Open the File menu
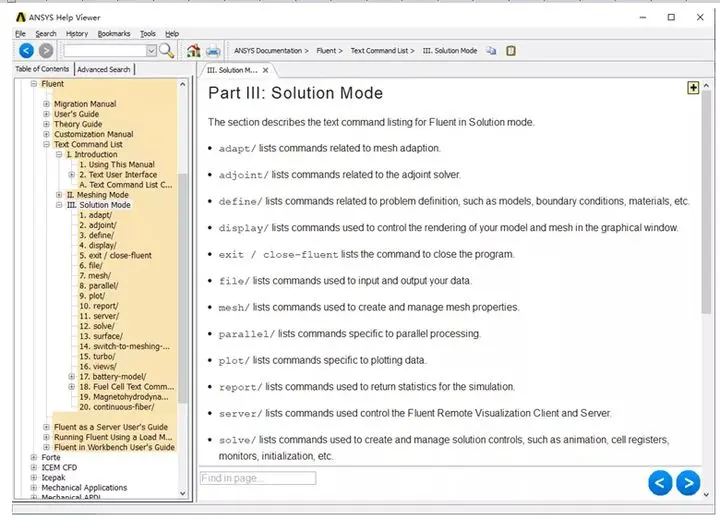This screenshot has height=520, width=720. pyautogui.click(x=20, y=34)
